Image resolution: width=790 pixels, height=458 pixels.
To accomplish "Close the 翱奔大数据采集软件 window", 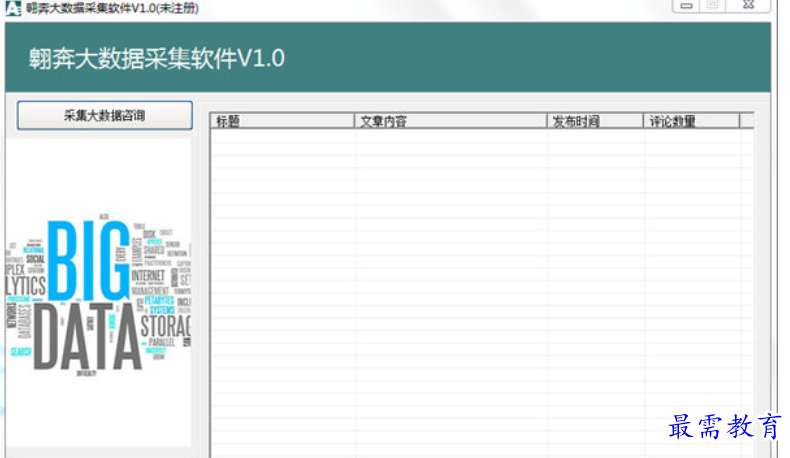I will click(748, 5).
